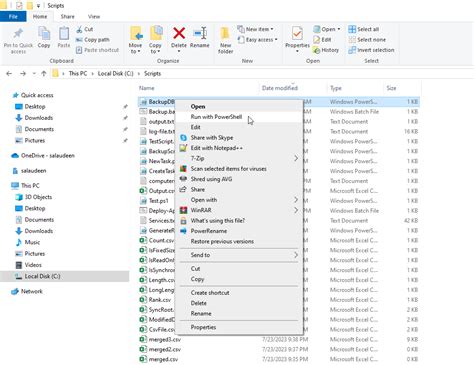Click Edit in the ribbon Open group

click(x=322, y=40)
